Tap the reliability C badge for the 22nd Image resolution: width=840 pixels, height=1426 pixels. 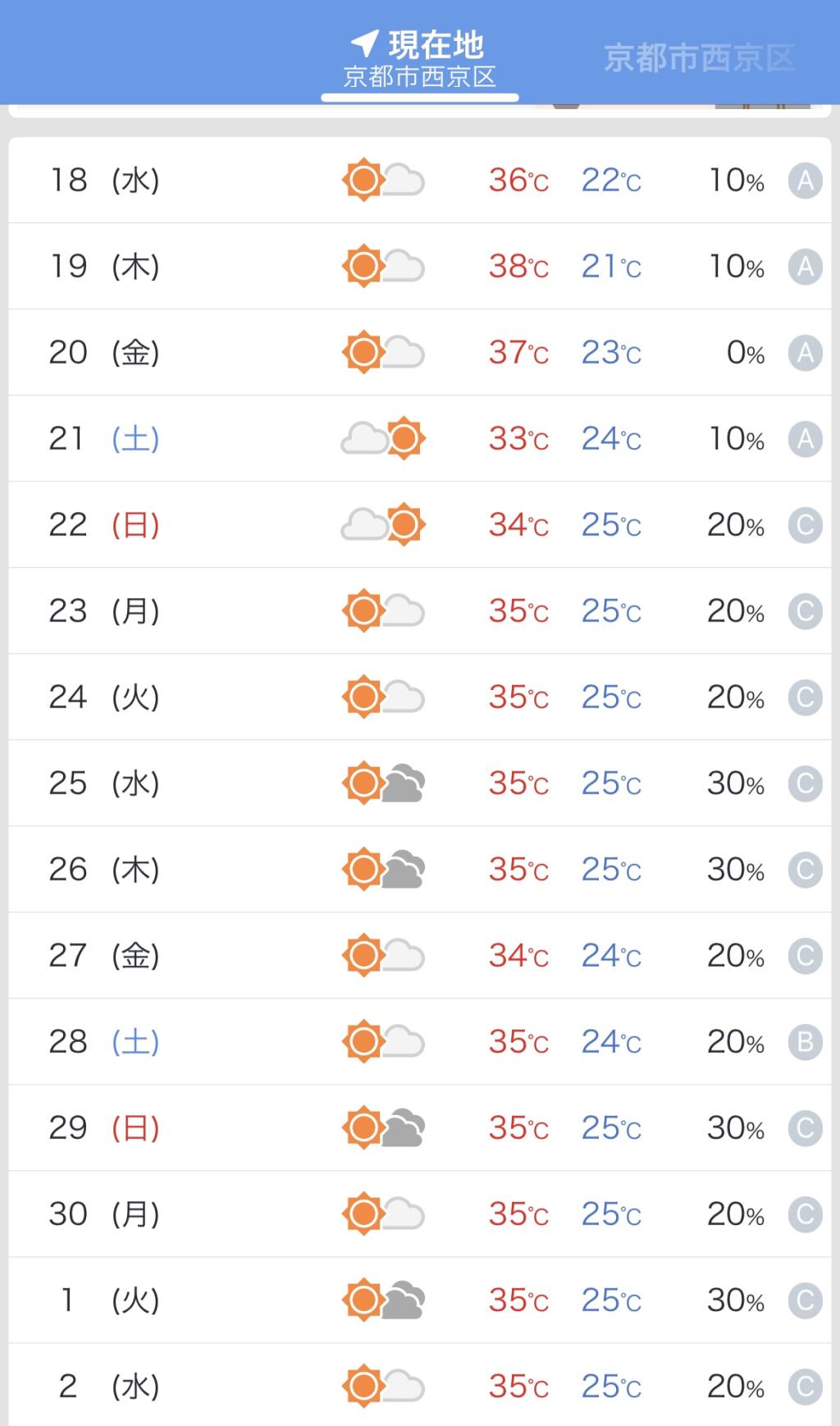[805, 525]
